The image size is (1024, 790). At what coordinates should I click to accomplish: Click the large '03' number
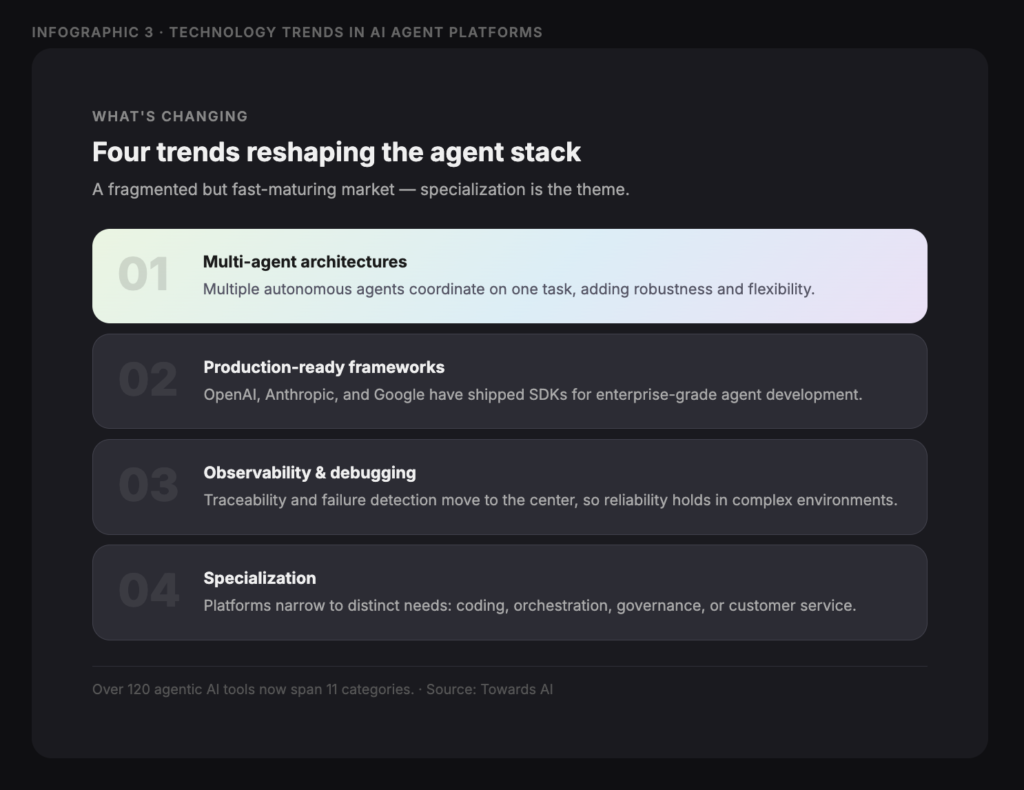[x=148, y=485]
